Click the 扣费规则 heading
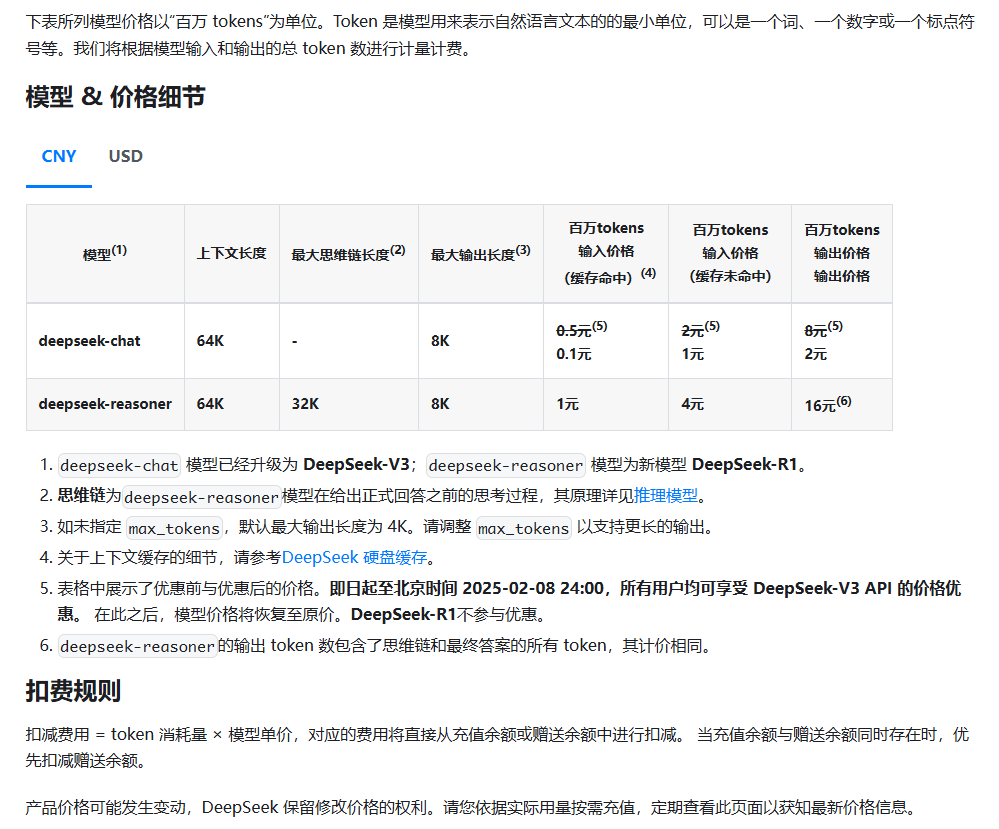999x829 pixels. (73, 691)
